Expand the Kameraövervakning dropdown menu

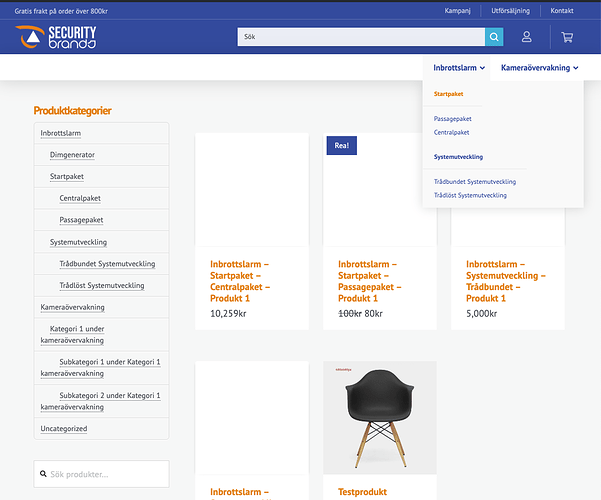tap(539, 68)
